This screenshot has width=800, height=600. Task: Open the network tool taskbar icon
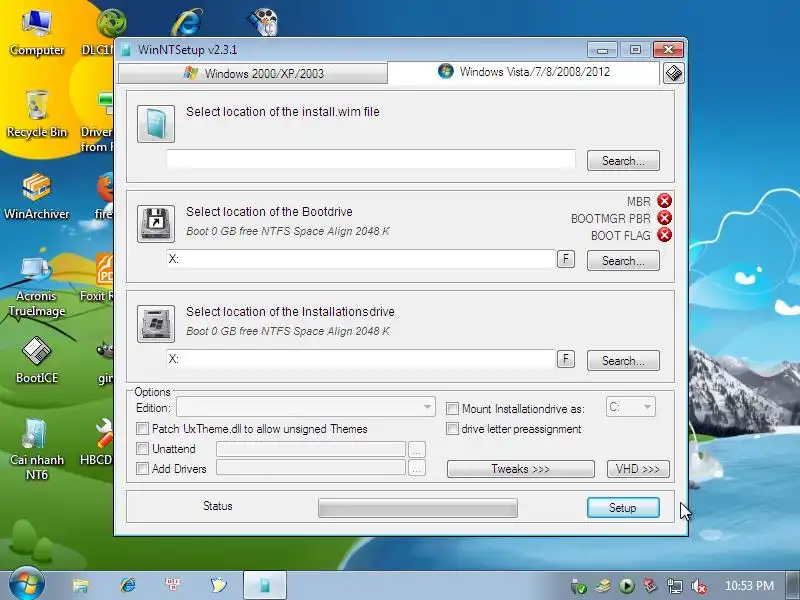click(172, 585)
